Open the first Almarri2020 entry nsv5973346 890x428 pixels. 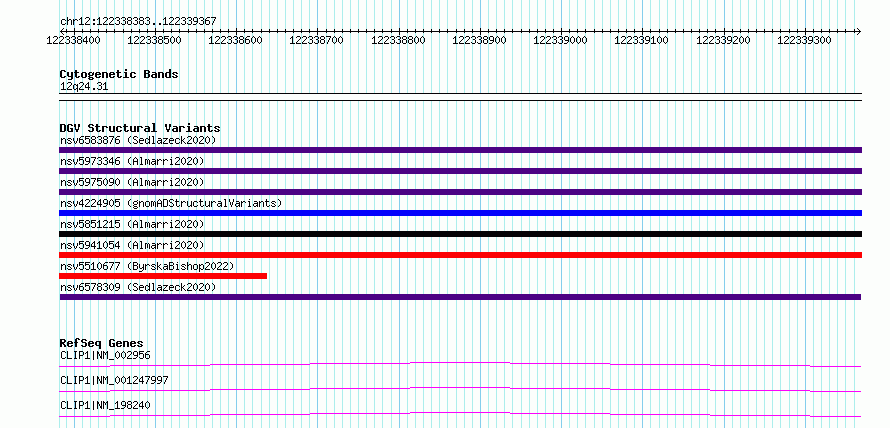[132, 161]
